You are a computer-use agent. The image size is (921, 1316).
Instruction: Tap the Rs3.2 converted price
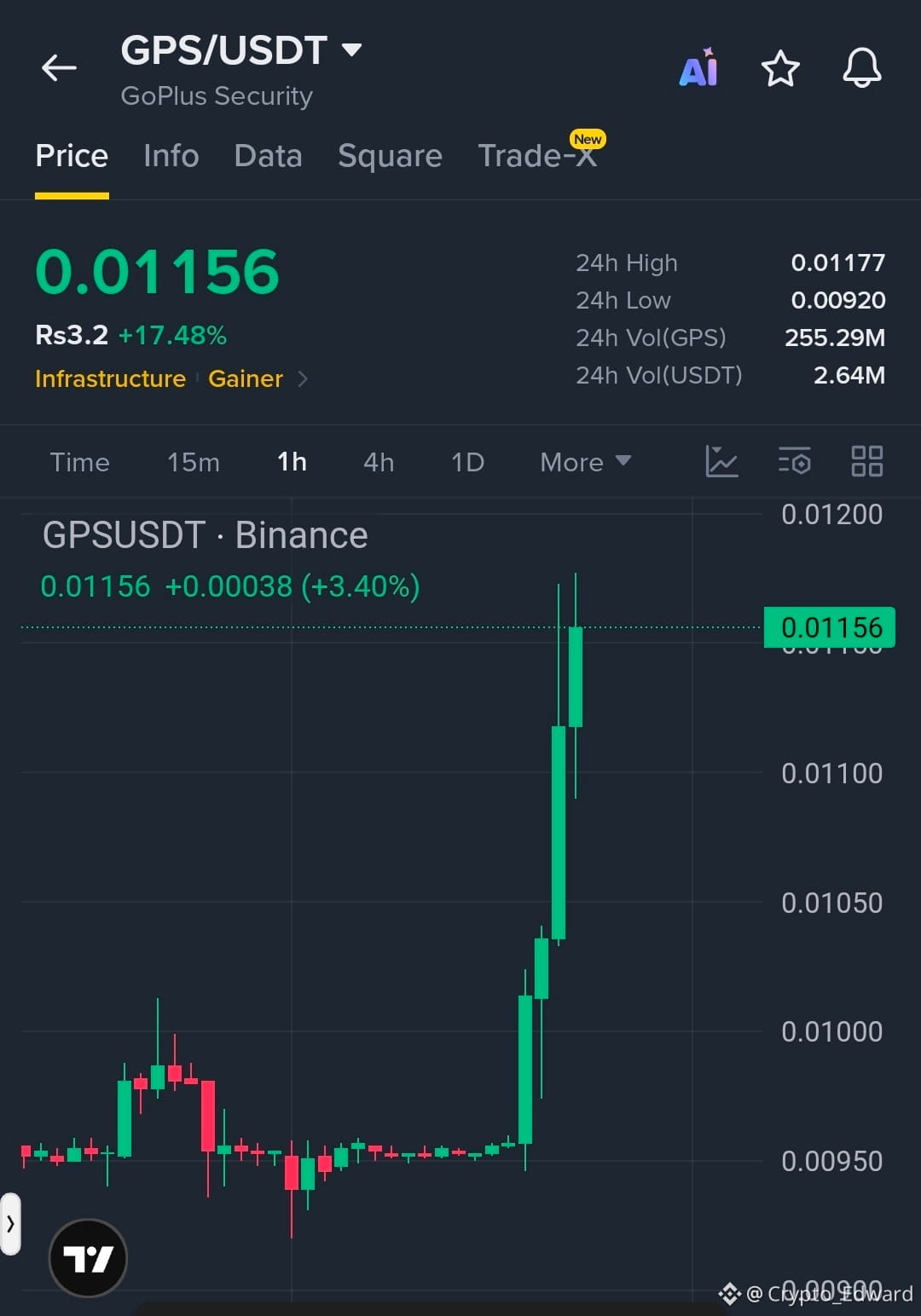pos(72,335)
